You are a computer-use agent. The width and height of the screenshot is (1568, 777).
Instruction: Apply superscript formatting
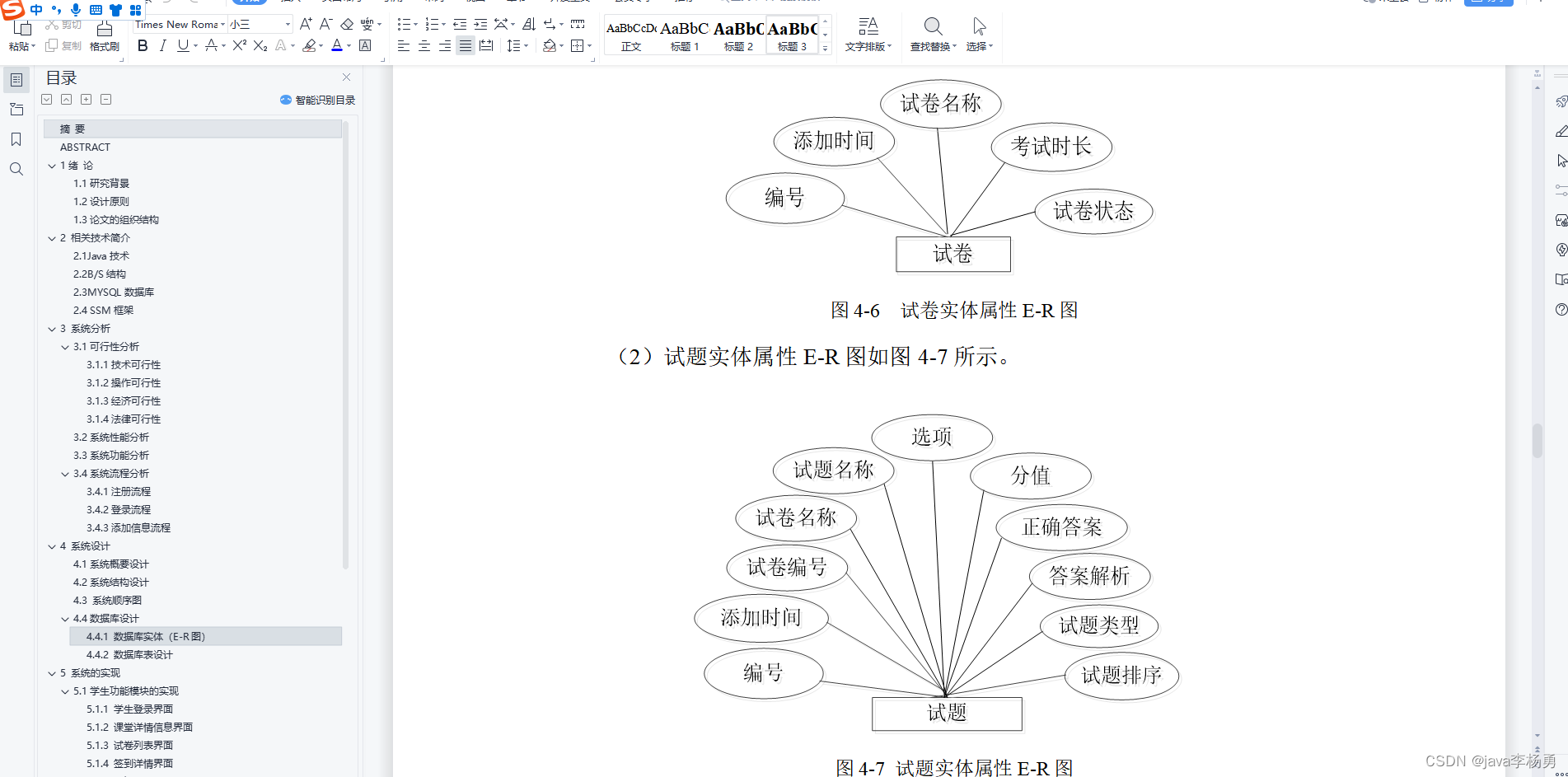pyautogui.click(x=240, y=45)
